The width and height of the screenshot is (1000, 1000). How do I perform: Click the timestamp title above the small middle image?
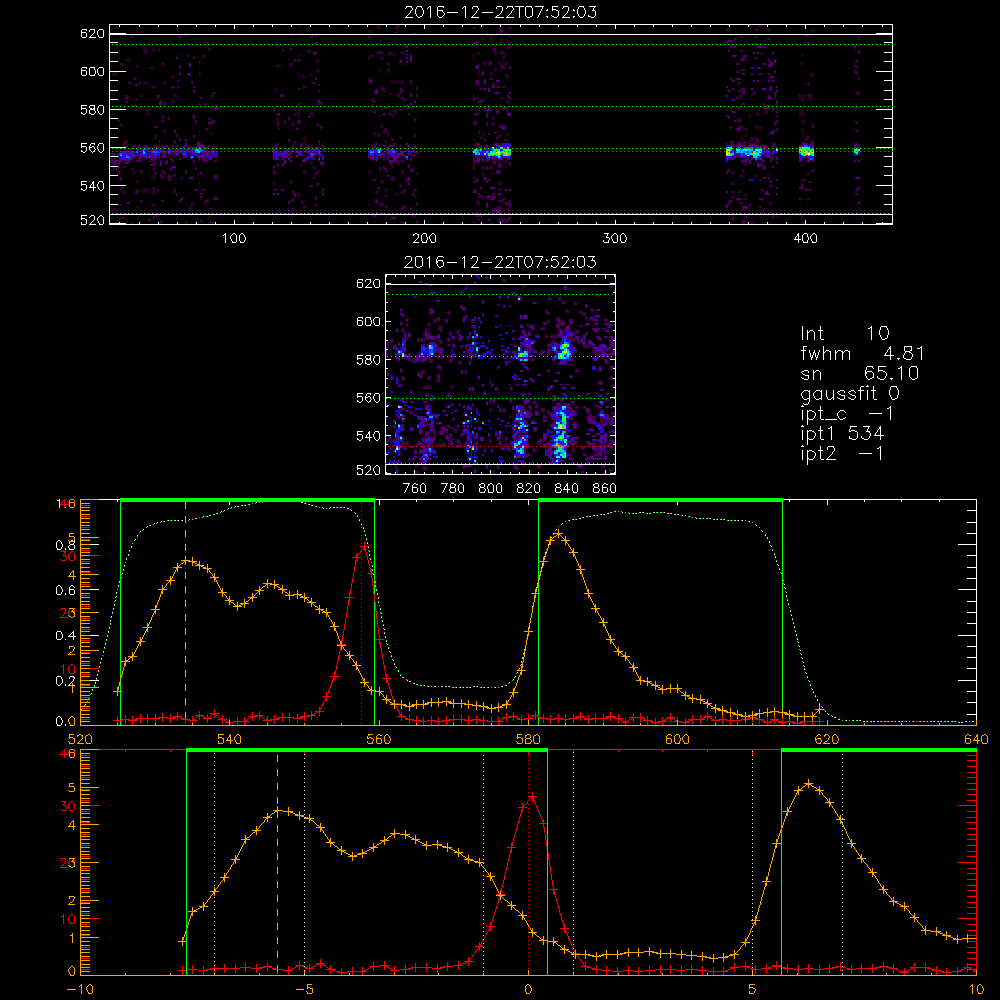(x=501, y=262)
